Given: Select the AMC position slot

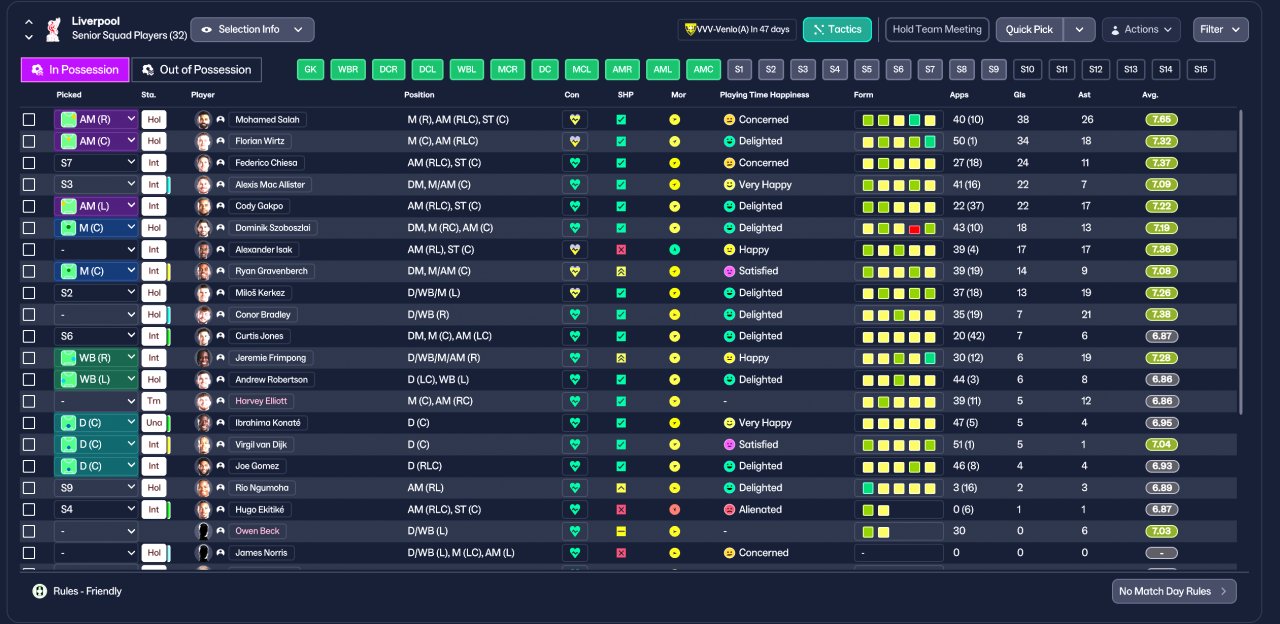Looking at the screenshot, I should click(x=703, y=69).
